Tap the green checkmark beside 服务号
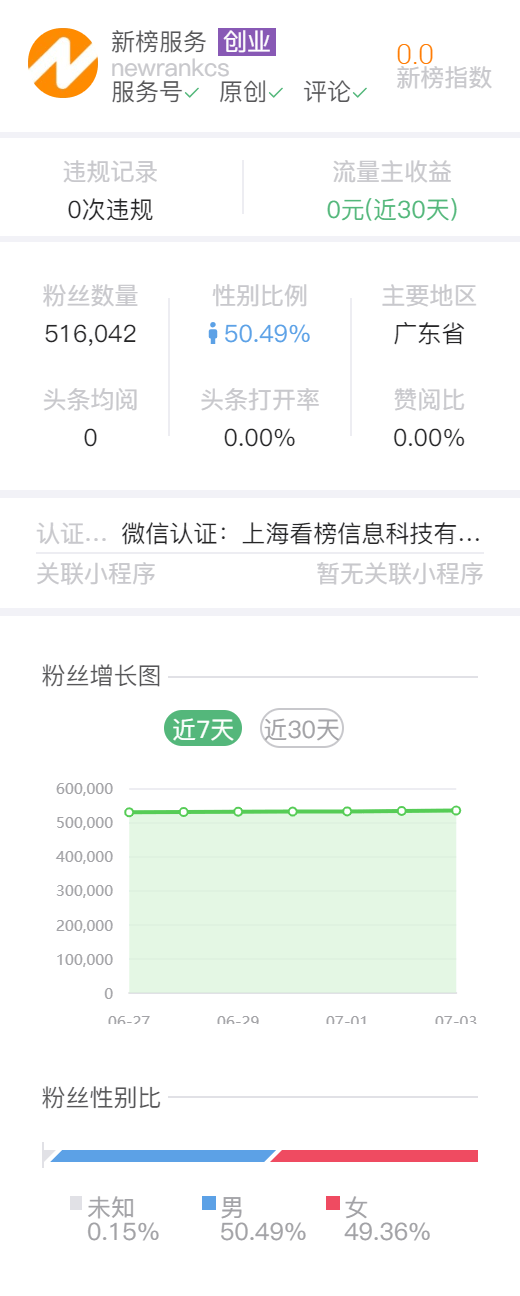 (192, 93)
